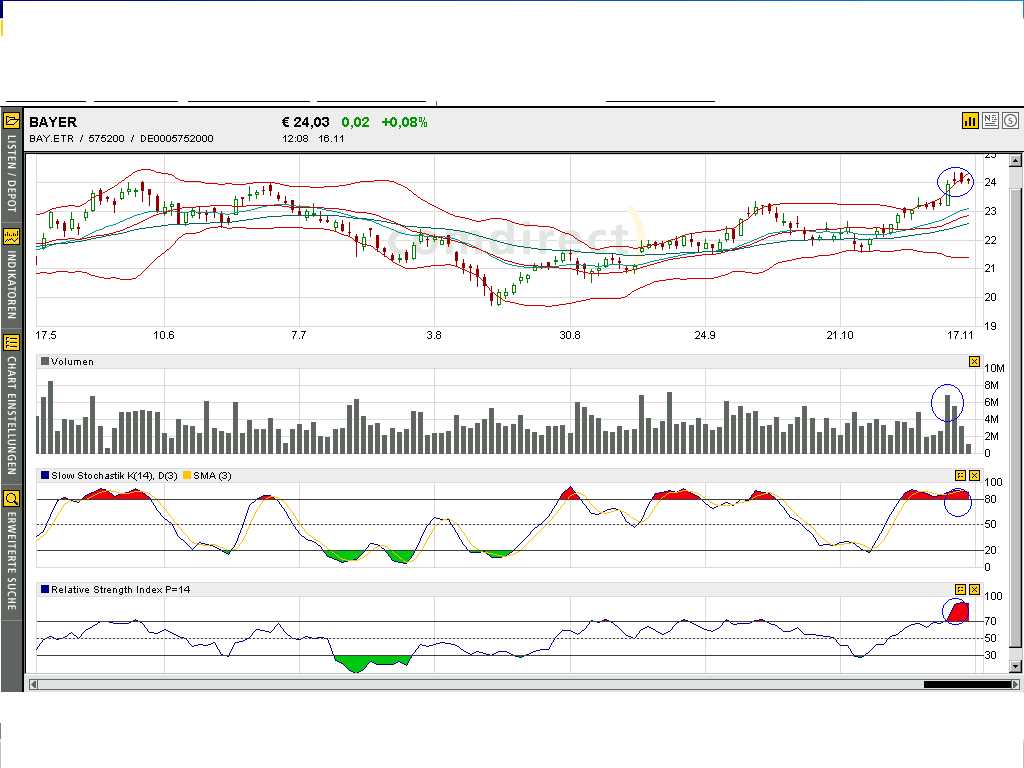Image resolution: width=1024 pixels, height=768 pixels.
Task: Click the BAYER stock name heading
Action: tap(53, 122)
